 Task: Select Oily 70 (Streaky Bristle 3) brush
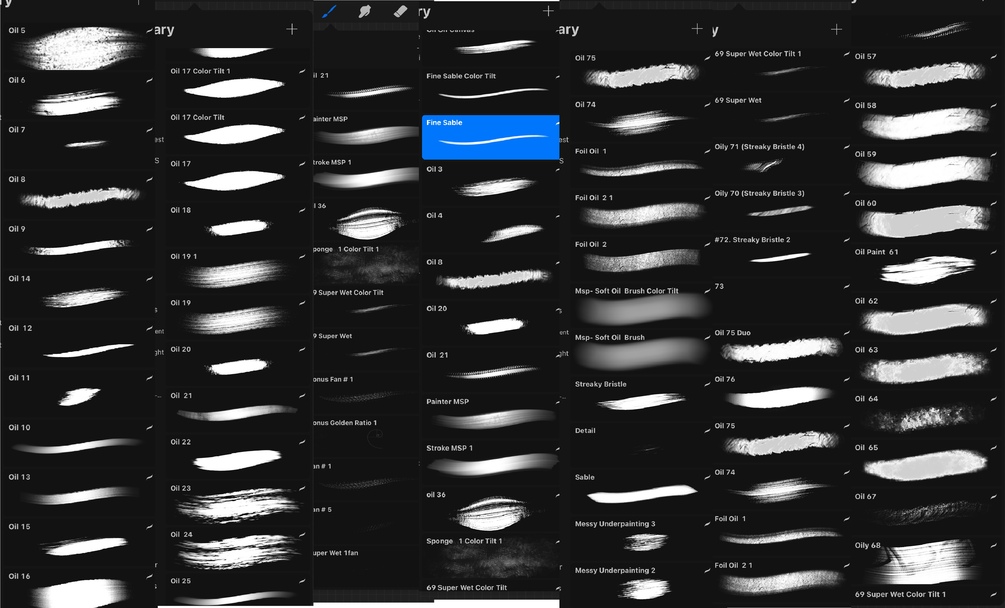point(781,208)
